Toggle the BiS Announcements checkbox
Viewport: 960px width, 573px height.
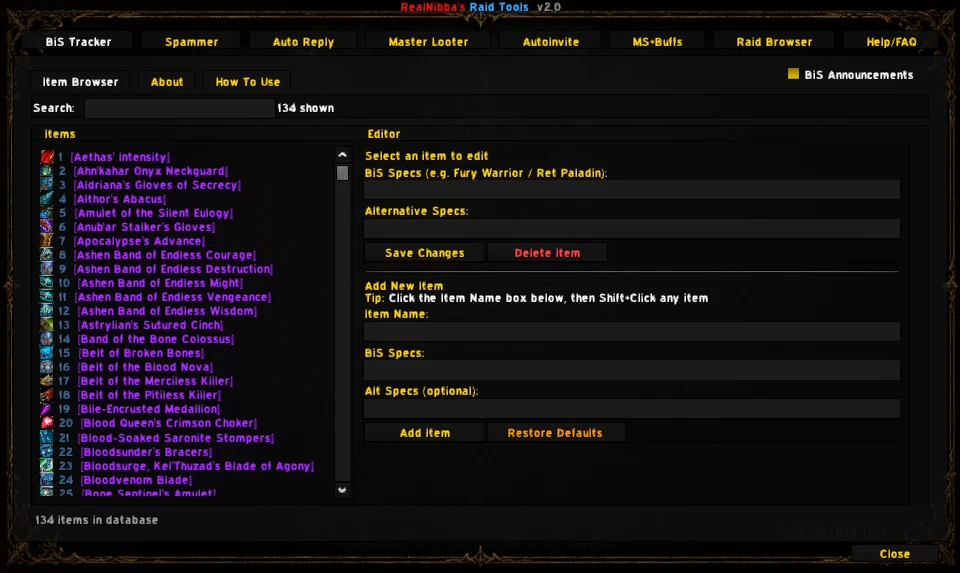(x=793, y=74)
